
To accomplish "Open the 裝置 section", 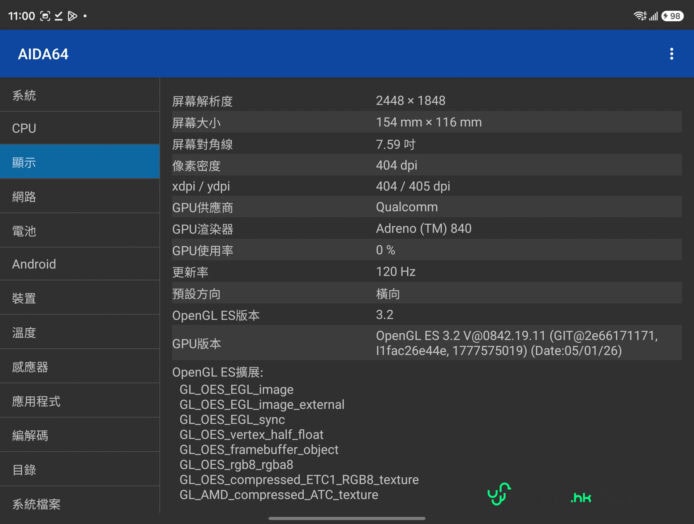I will [x=80, y=298].
